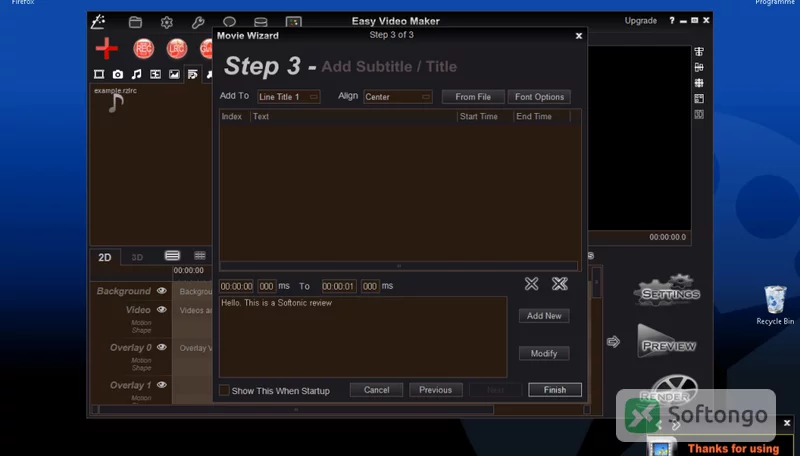Click the right arrow icon next to Preview

(613, 342)
